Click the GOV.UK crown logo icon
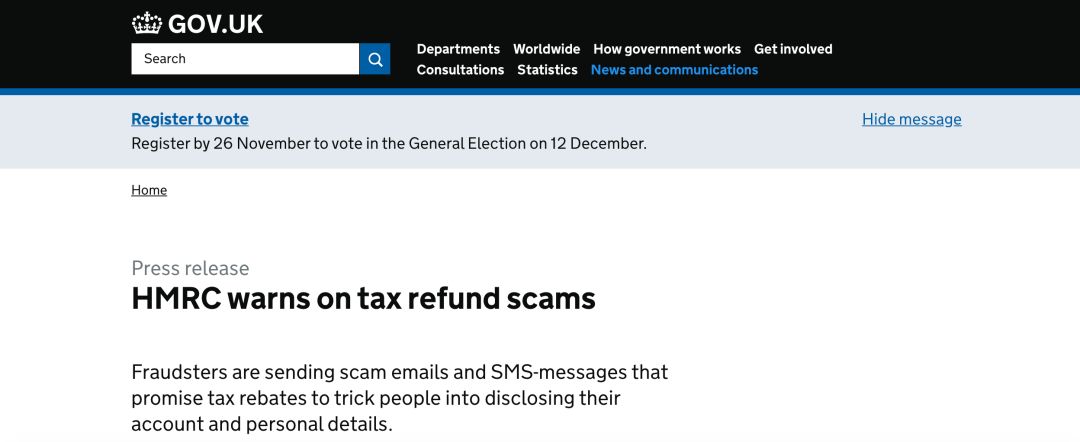Image resolution: width=1080 pixels, height=442 pixels. coord(146,23)
